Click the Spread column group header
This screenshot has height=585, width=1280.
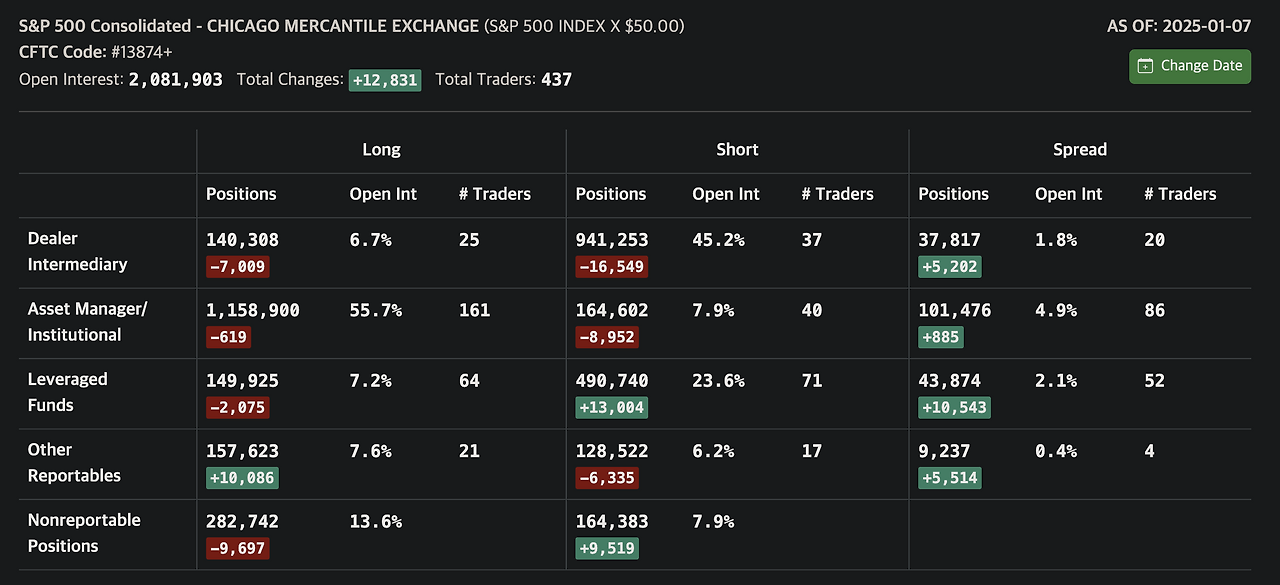click(1080, 149)
